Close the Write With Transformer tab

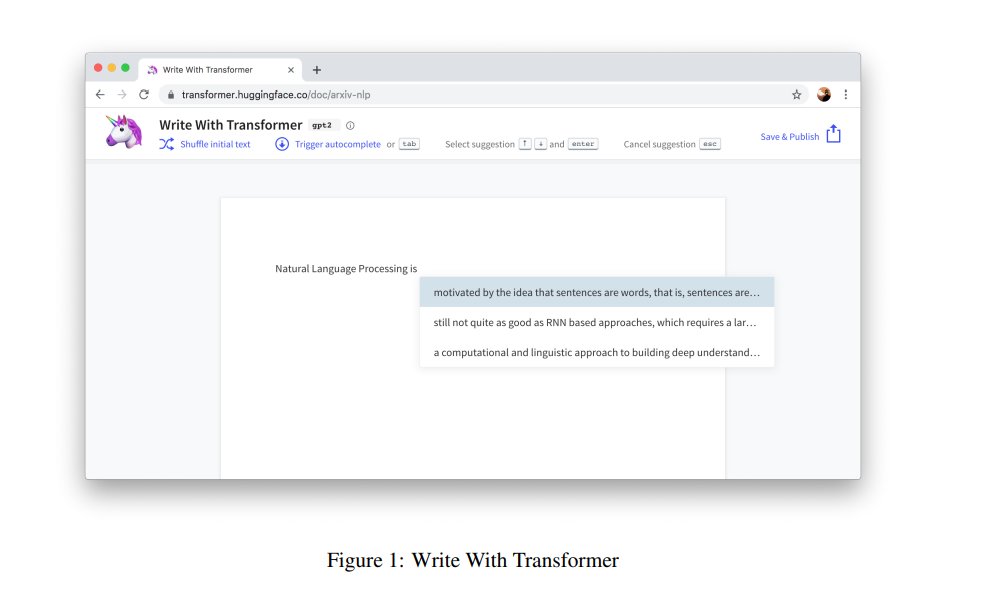pos(291,70)
